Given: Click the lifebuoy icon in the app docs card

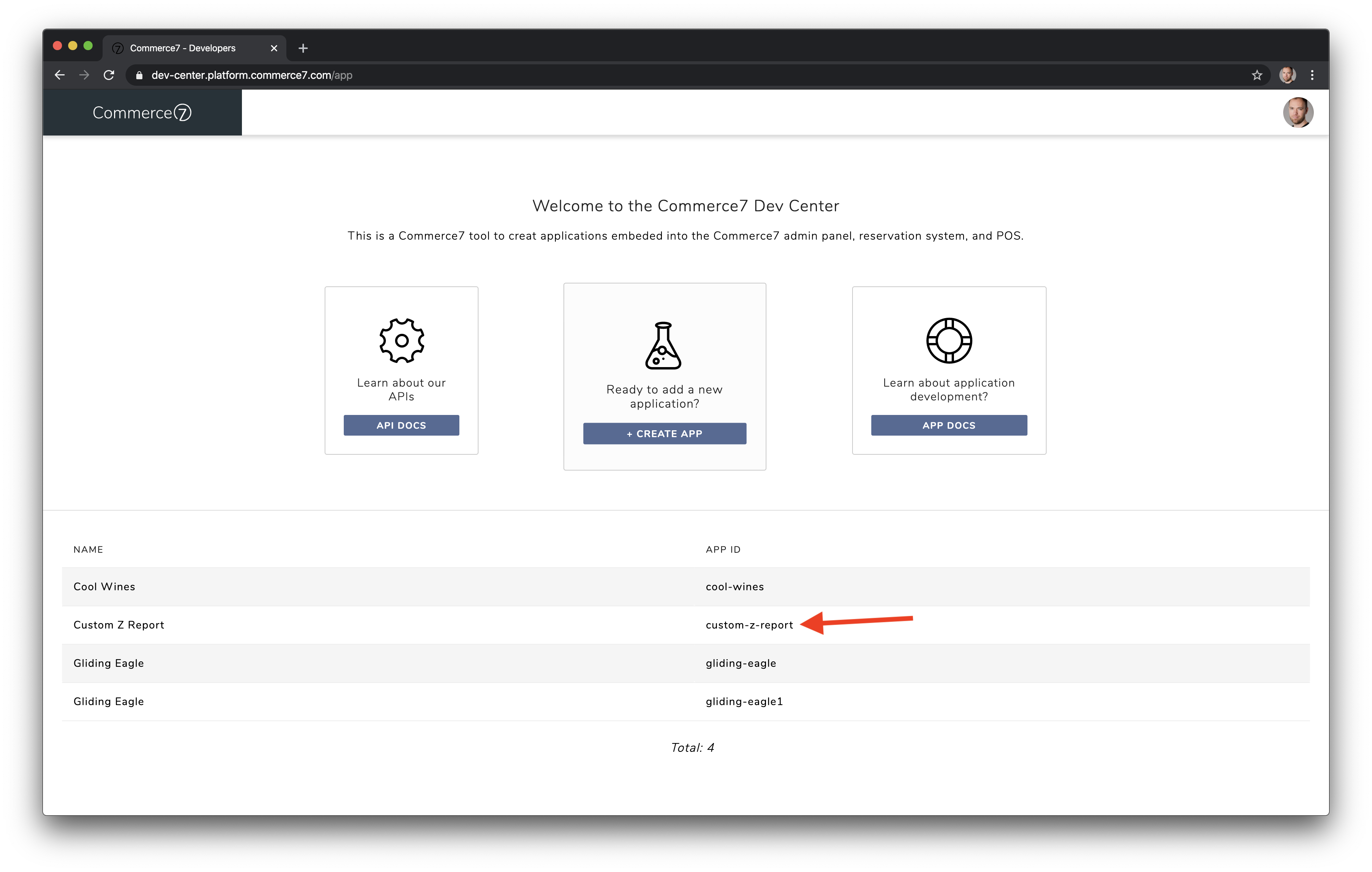Looking at the screenshot, I should point(949,341).
